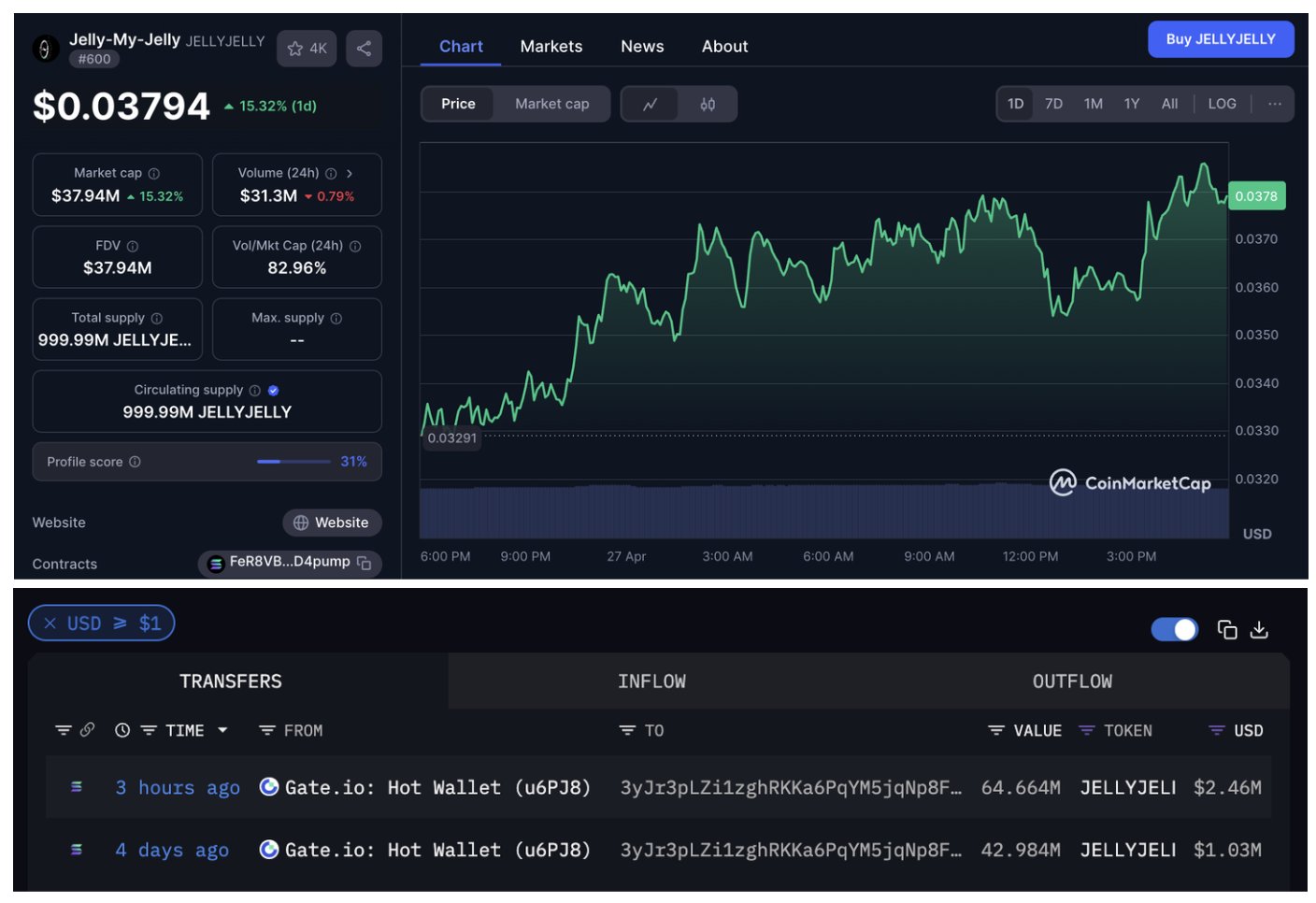Viewport: 1316px width, 903px height.
Task: Switch to the line chart icon
Action: pyautogui.click(x=651, y=104)
